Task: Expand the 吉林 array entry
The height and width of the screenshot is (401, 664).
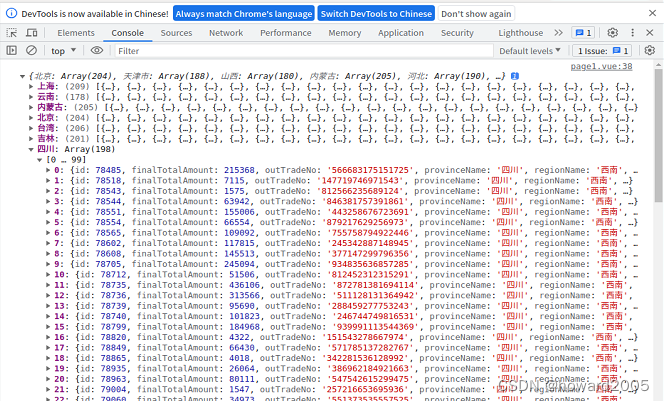Action: tap(31, 138)
